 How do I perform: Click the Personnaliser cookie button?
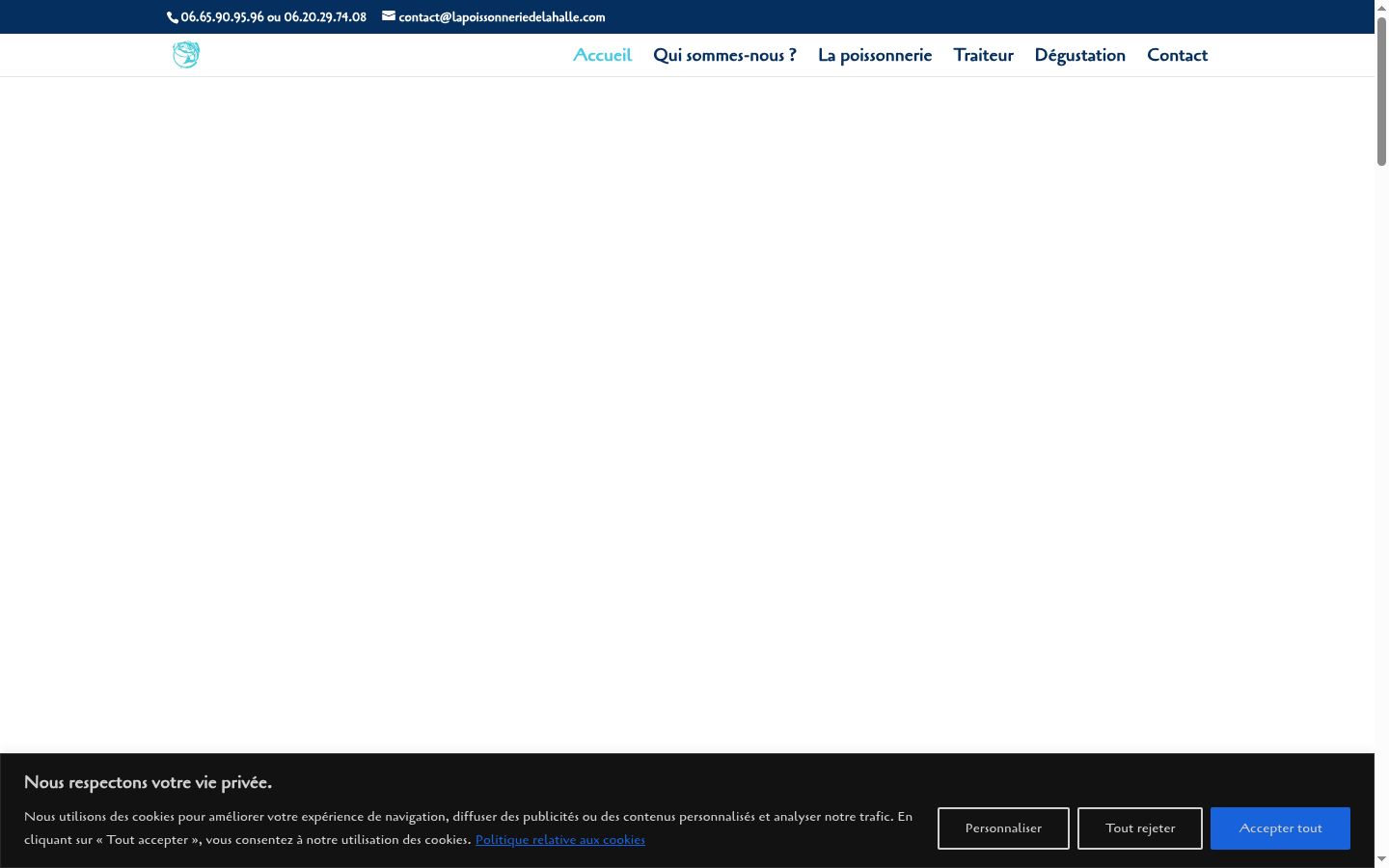click(x=1003, y=828)
